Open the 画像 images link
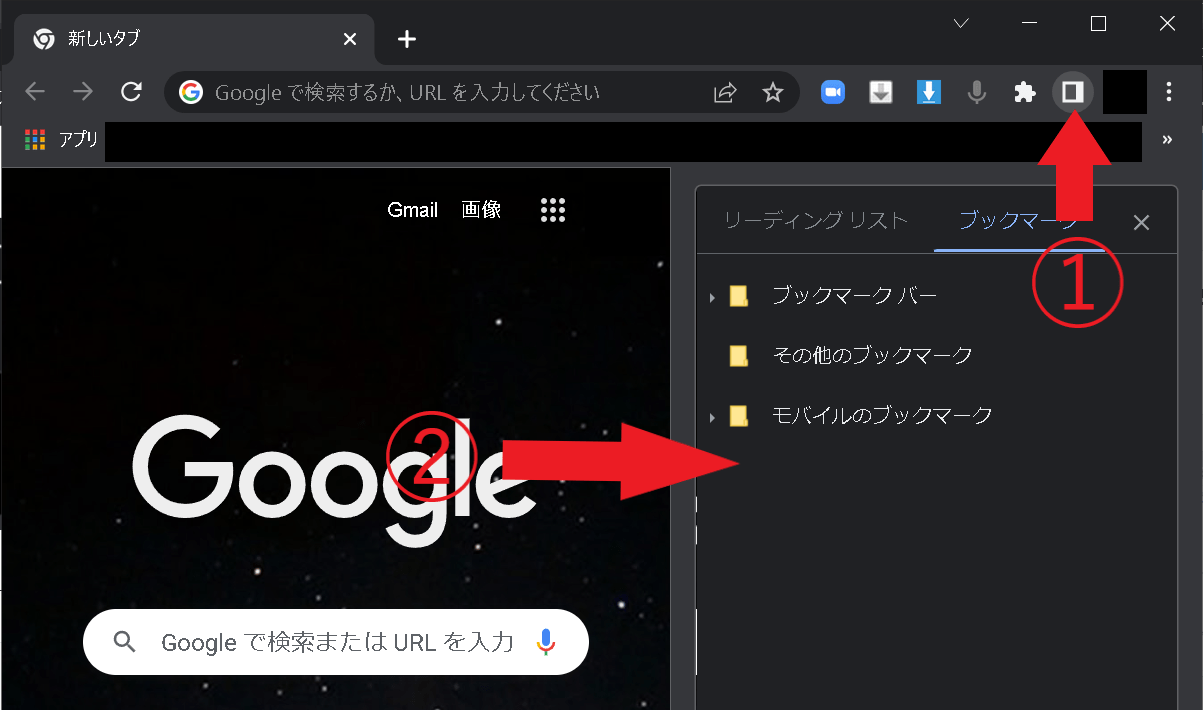 (482, 210)
